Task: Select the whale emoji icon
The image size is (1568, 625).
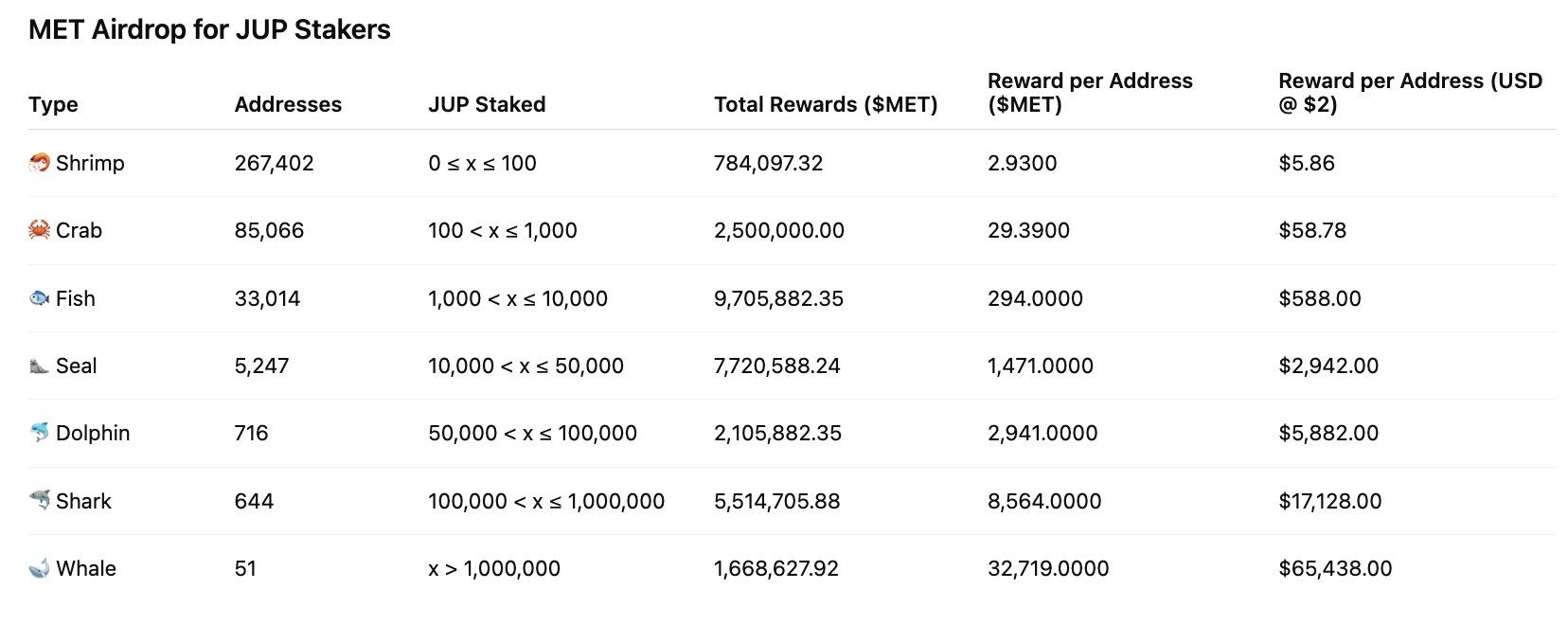Action: click(x=39, y=568)
